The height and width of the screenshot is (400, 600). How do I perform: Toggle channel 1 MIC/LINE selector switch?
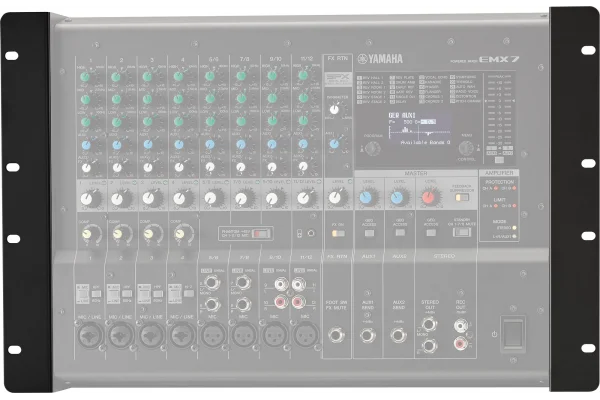point(83,295)
